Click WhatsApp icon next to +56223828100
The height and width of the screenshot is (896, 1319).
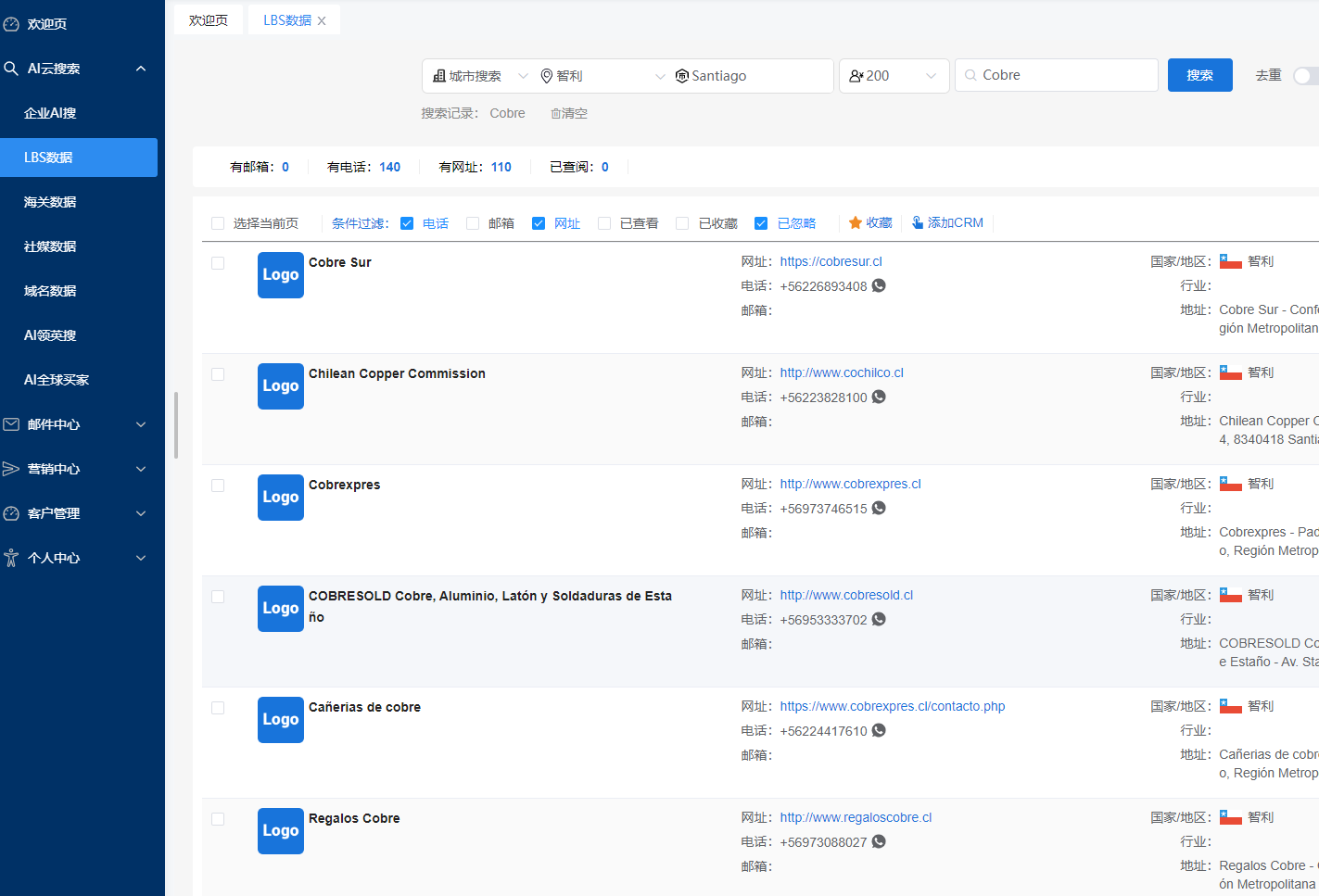[x=879, y=397]
